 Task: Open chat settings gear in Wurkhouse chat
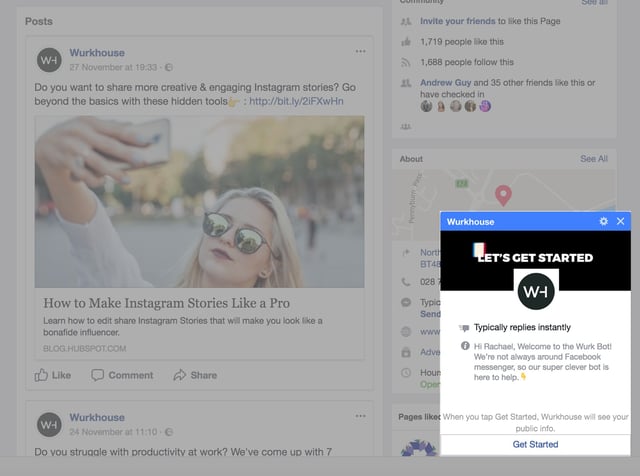603,221
